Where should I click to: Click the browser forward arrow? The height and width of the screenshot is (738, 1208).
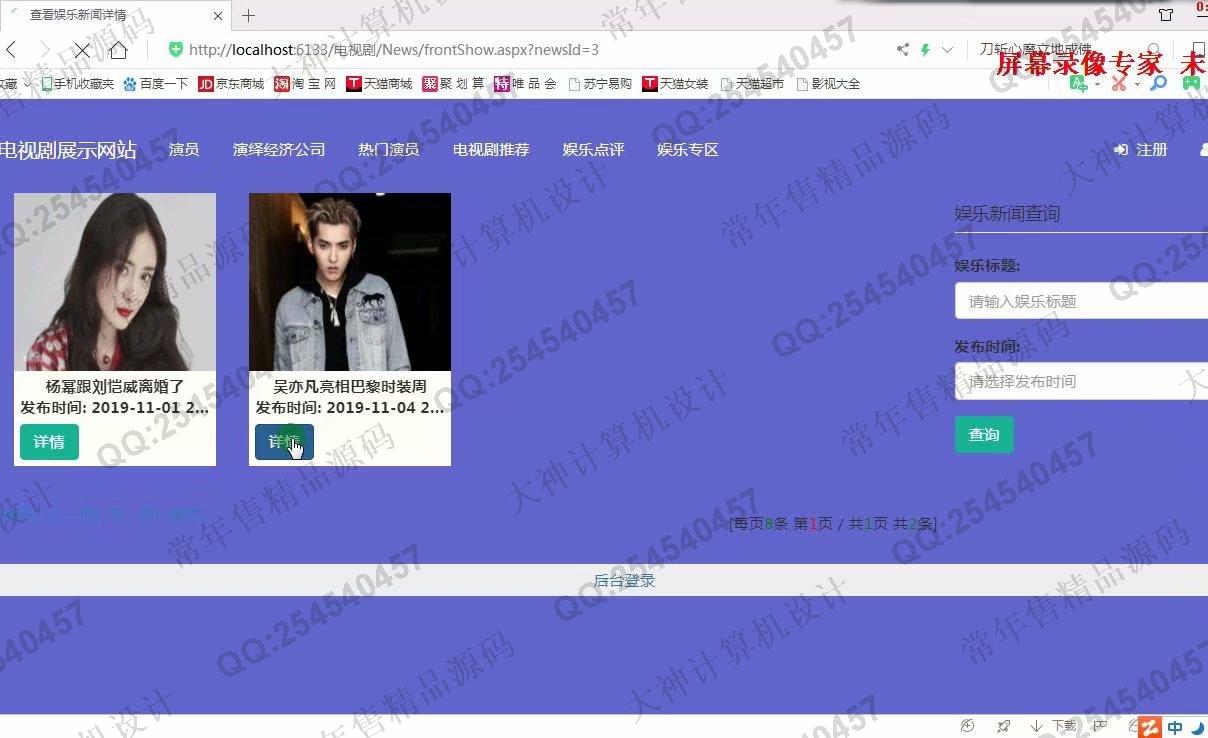click(x=44, y=50)
